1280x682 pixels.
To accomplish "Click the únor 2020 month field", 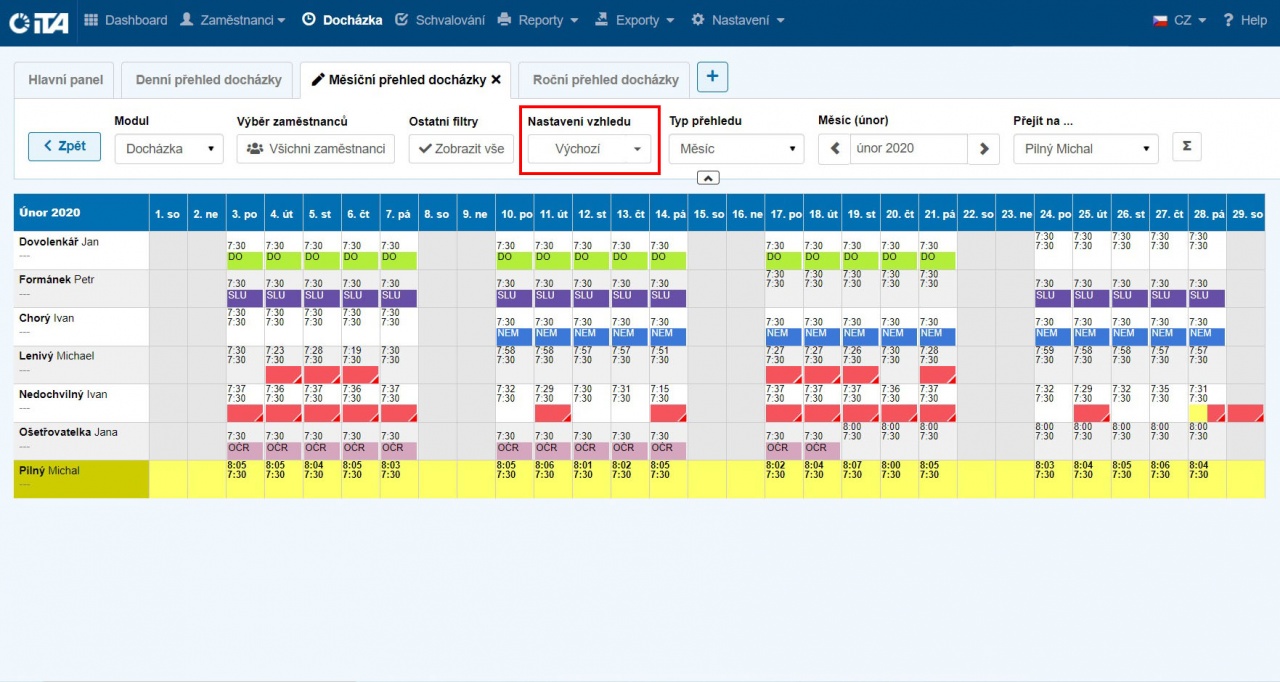I will point(908,149).
